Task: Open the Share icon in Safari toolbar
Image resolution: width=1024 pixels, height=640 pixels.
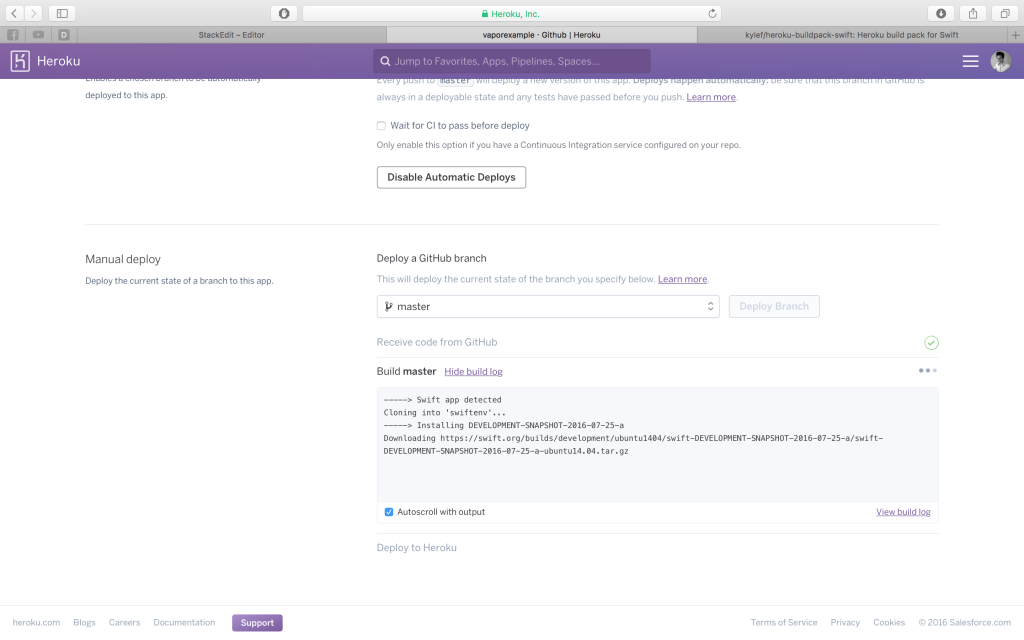Action: point(973,13)
